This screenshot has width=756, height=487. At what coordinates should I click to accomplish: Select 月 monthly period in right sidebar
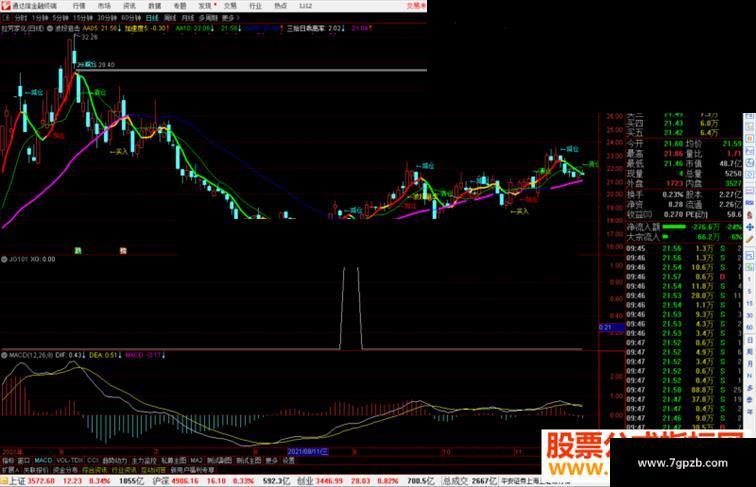pyautogui.click(x=749, y=364)
